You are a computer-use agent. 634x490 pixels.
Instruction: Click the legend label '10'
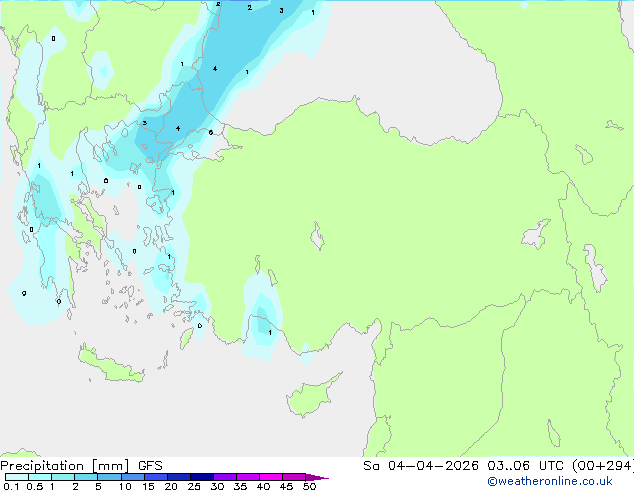[125, 486]
